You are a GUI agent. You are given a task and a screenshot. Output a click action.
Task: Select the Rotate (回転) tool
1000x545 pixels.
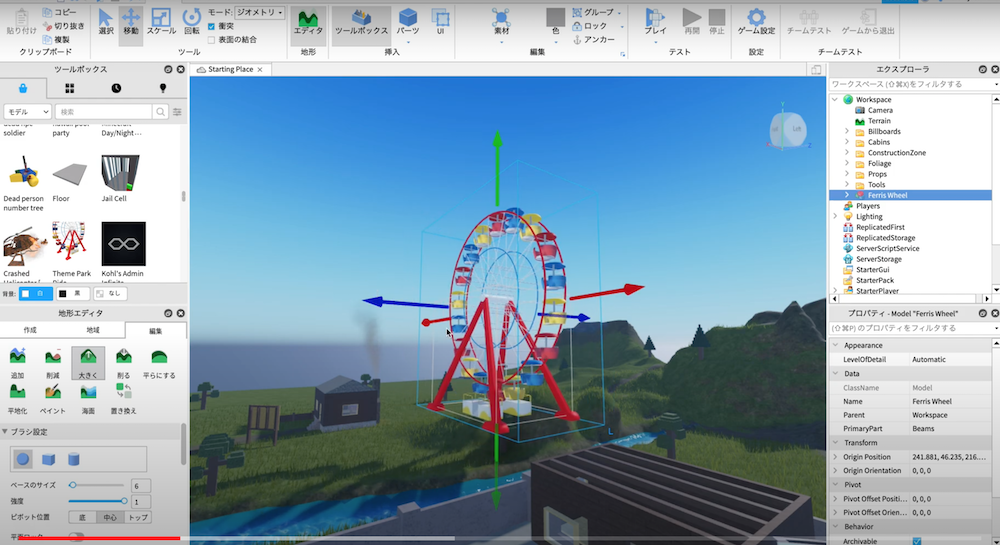tap(192, 21)
